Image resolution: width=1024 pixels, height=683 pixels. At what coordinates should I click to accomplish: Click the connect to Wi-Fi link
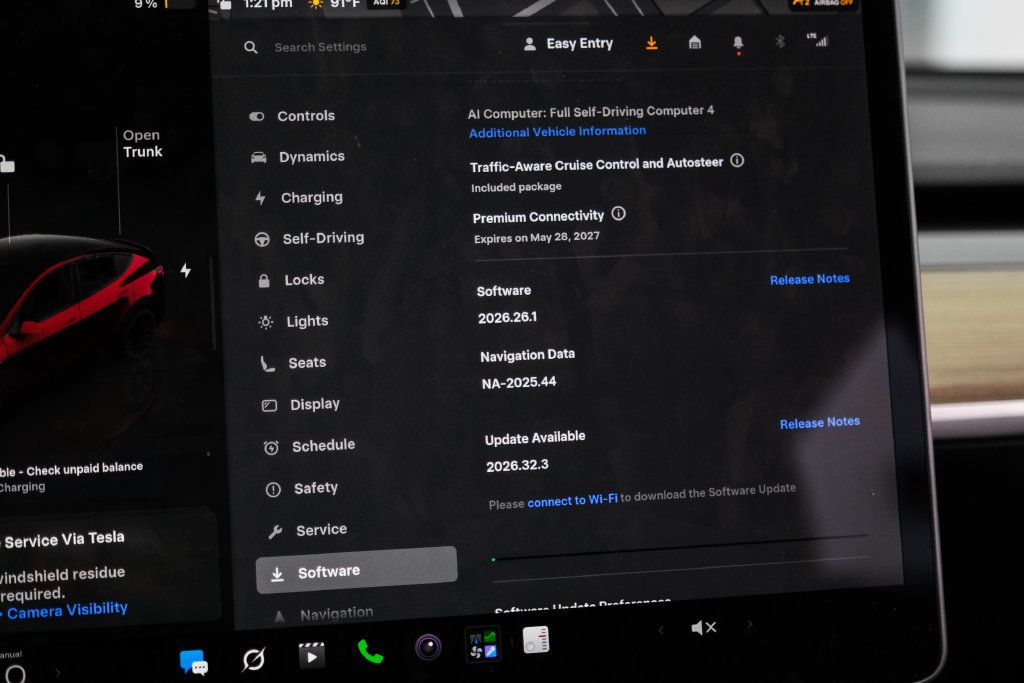pos(572,501)
